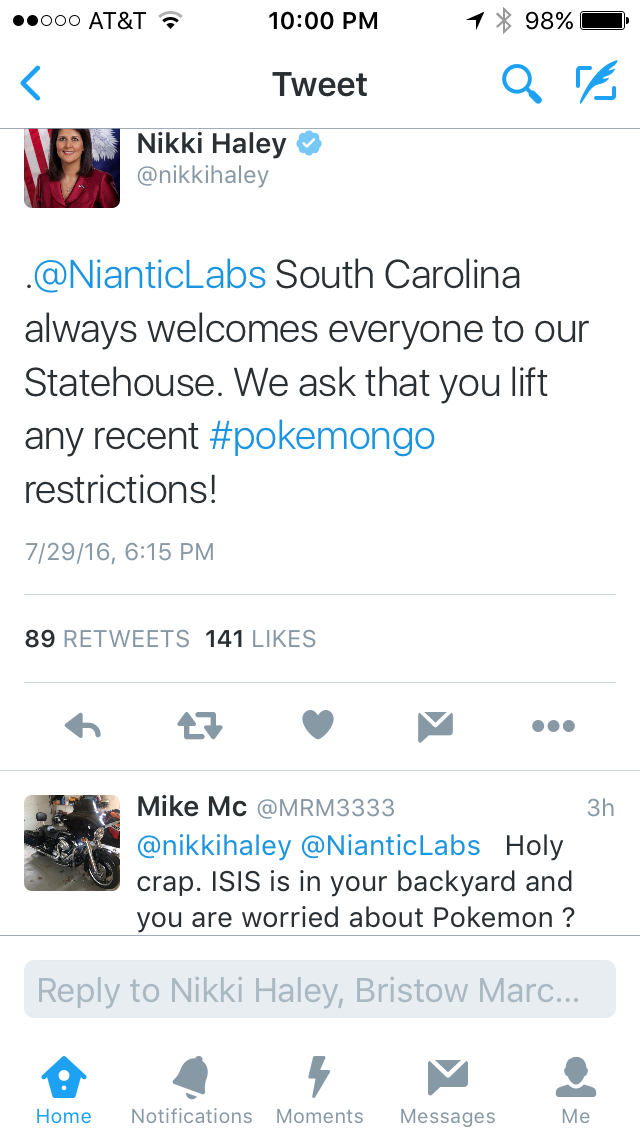
Task: Retweet Nikki Haley's tweet
Action: (200, 726)
